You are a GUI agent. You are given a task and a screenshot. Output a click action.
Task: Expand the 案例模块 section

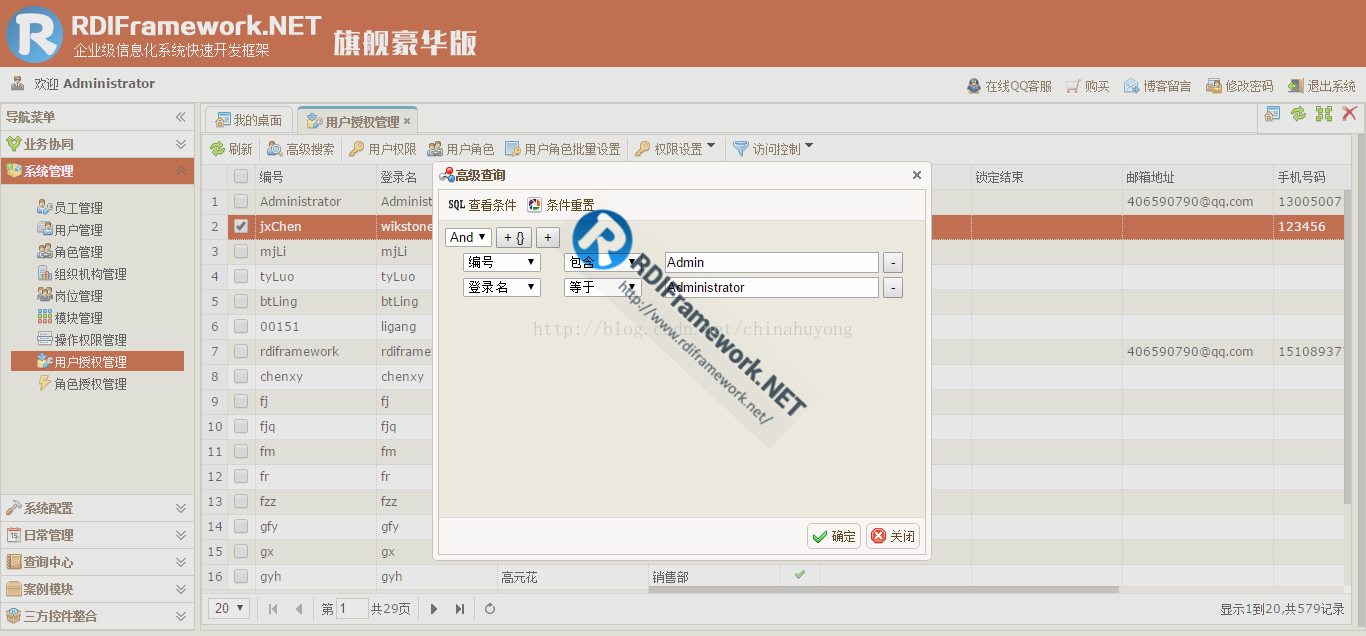(97, 589)
